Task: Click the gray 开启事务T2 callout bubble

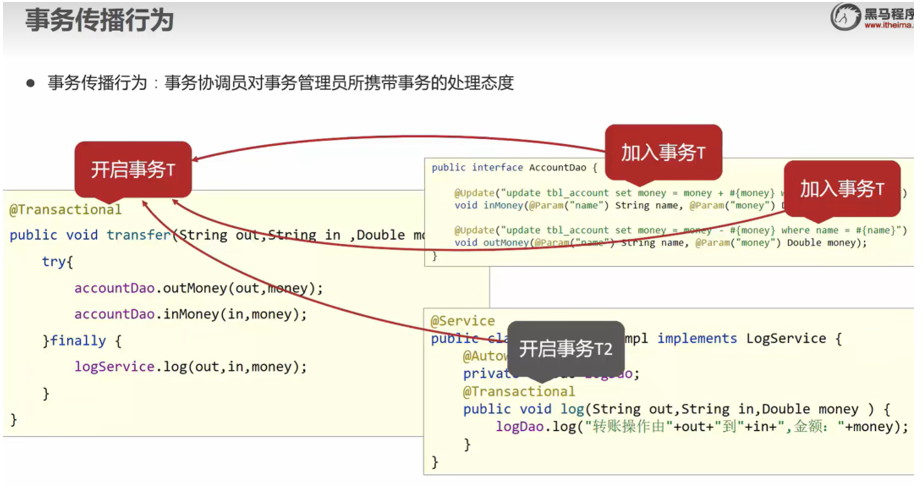Action: pyautogui.click(x=566, y=349)
